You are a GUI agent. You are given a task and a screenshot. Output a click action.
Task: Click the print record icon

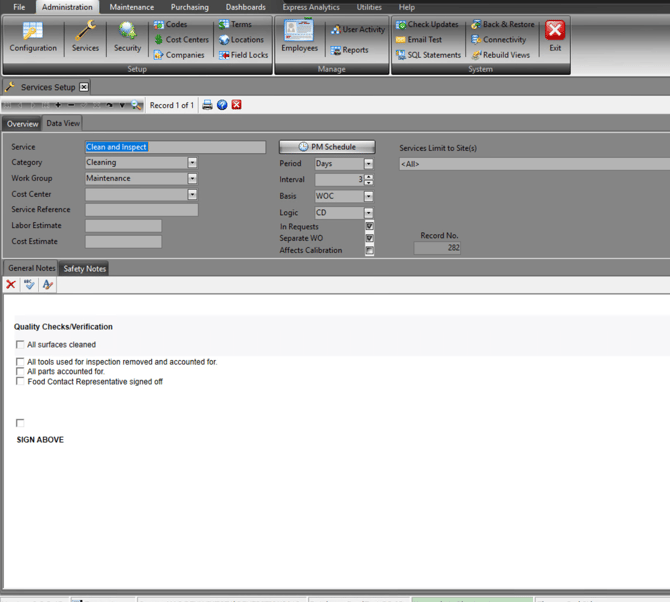coord(207,105)
